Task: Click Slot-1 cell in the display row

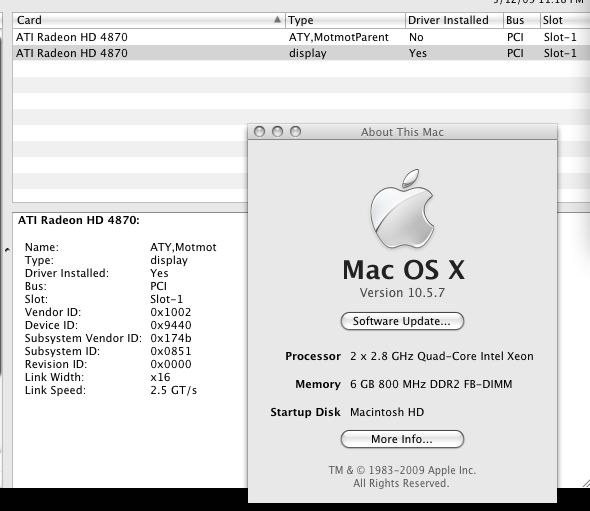Action: tap(560, 53)
